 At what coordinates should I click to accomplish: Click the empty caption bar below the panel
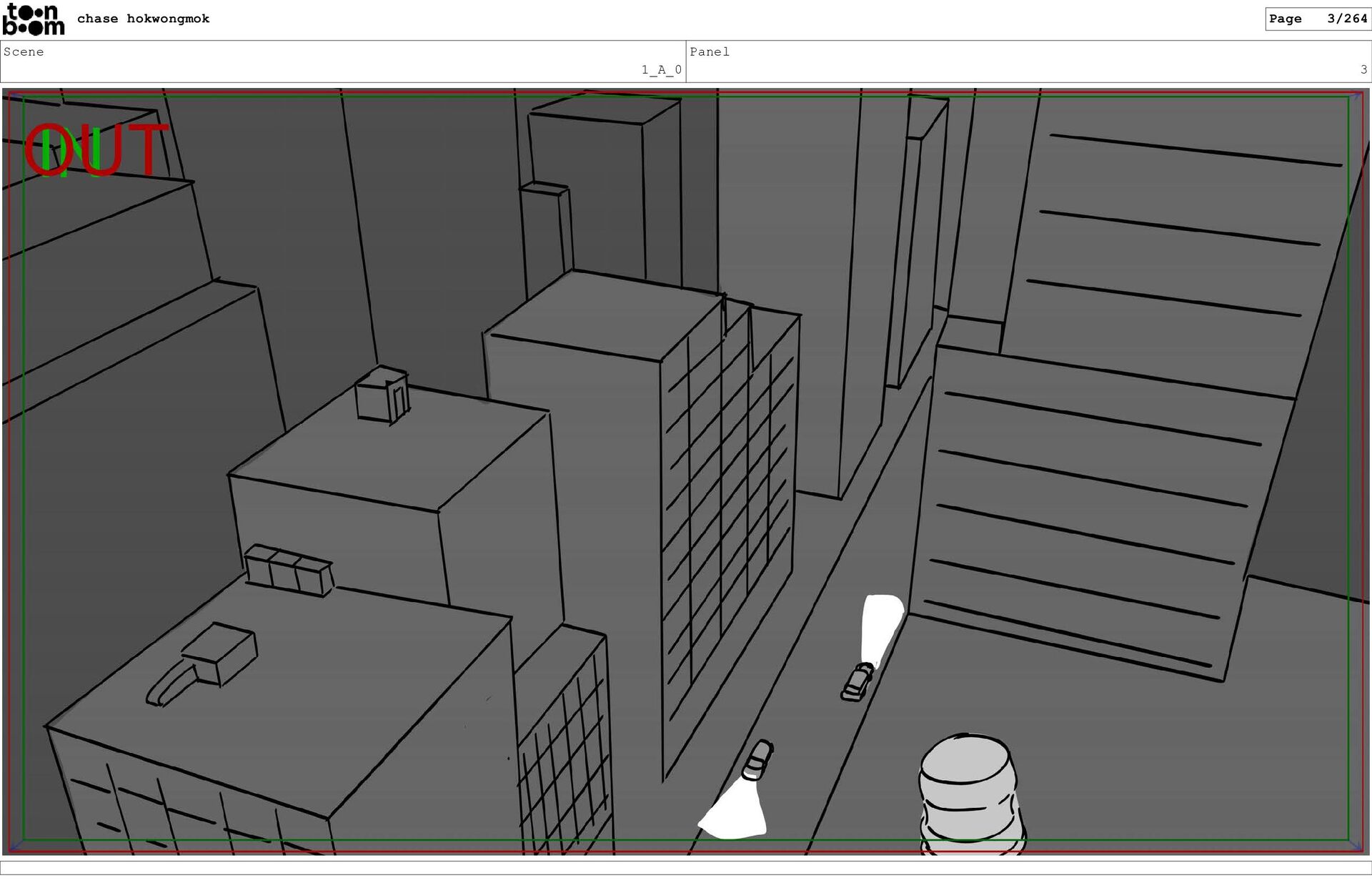click(686, 867)
